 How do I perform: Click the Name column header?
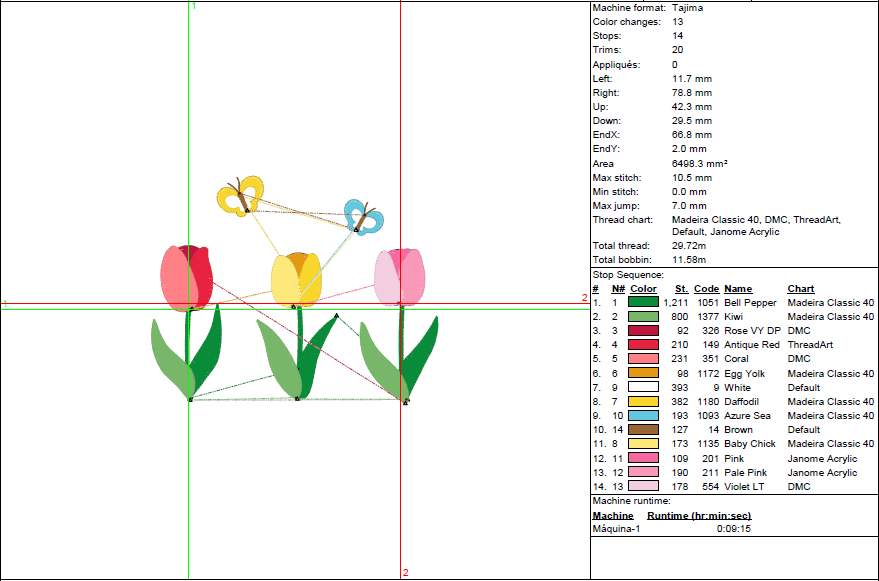(x=738, y=289)
